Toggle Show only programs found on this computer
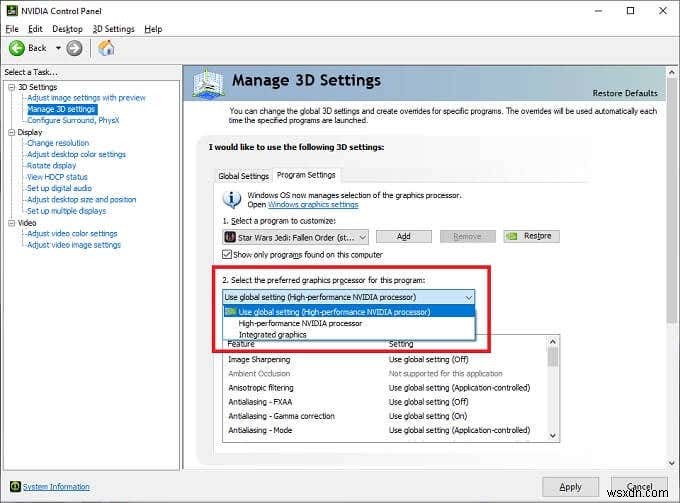This screenshot has width=680, height=503. tap(227, 255)
